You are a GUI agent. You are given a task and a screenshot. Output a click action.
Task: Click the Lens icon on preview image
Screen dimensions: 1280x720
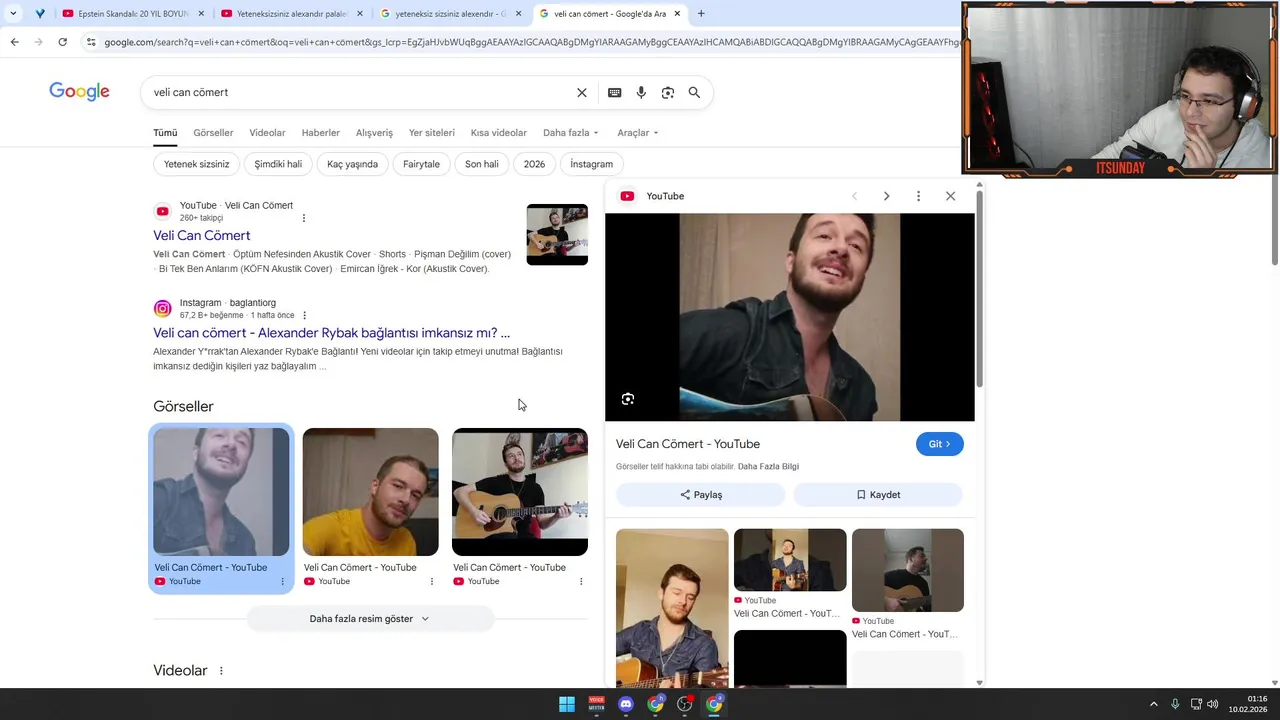pyautogui.click(x=628, y=399)
